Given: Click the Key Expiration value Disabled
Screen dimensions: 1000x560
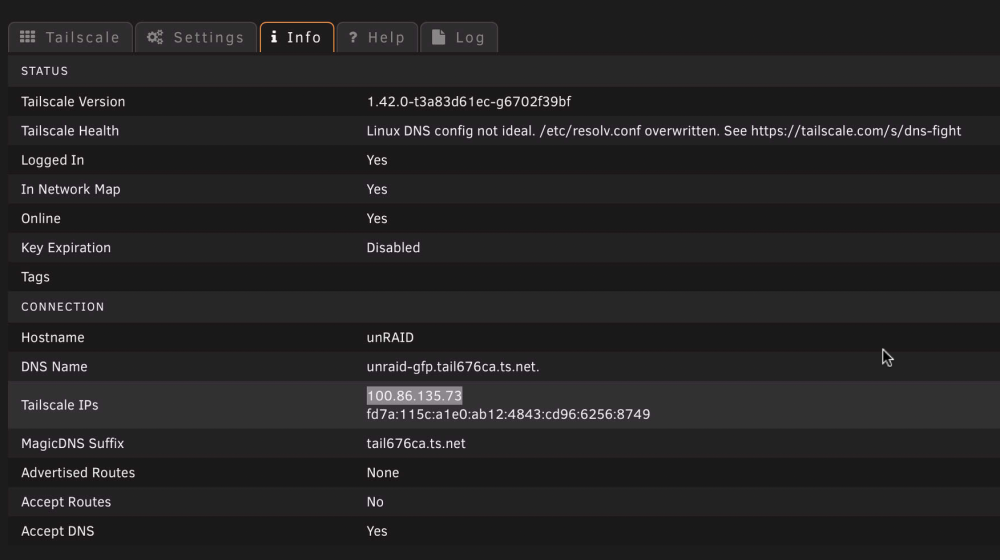Looking at the screenshot, I should (x=393, y=247).
